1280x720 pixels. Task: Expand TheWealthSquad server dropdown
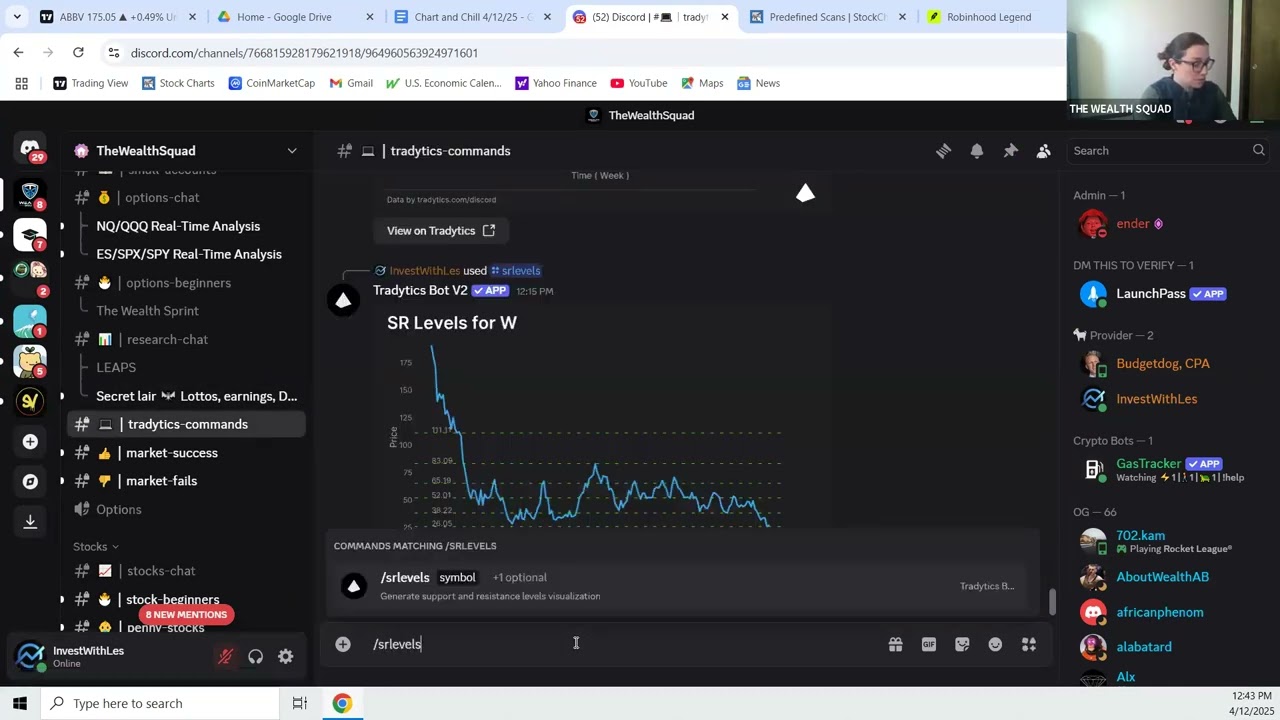point(292,151)
